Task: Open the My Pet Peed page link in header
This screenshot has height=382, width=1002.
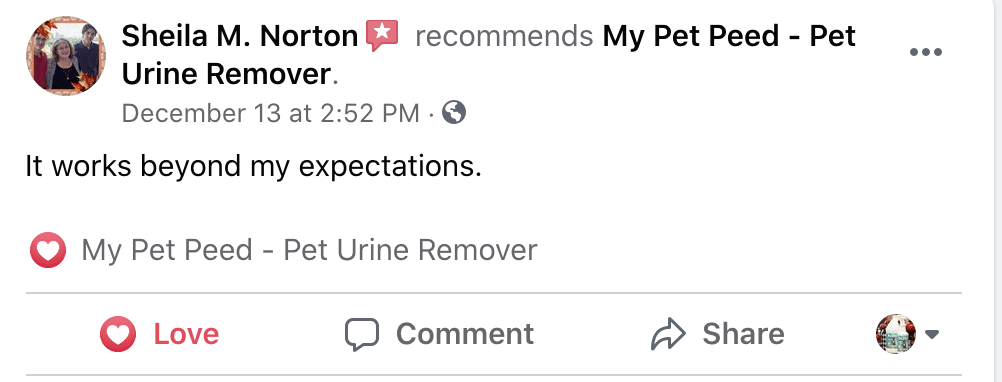Action: [489, 56]
